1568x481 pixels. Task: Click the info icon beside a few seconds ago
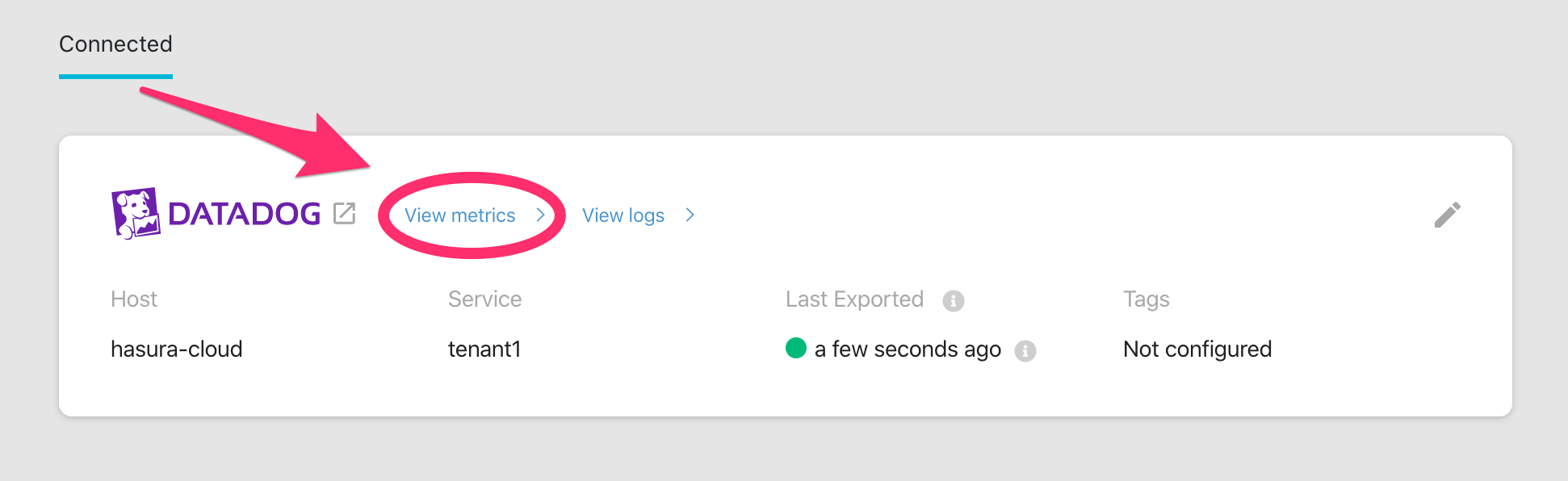(x=1025, y=349)
